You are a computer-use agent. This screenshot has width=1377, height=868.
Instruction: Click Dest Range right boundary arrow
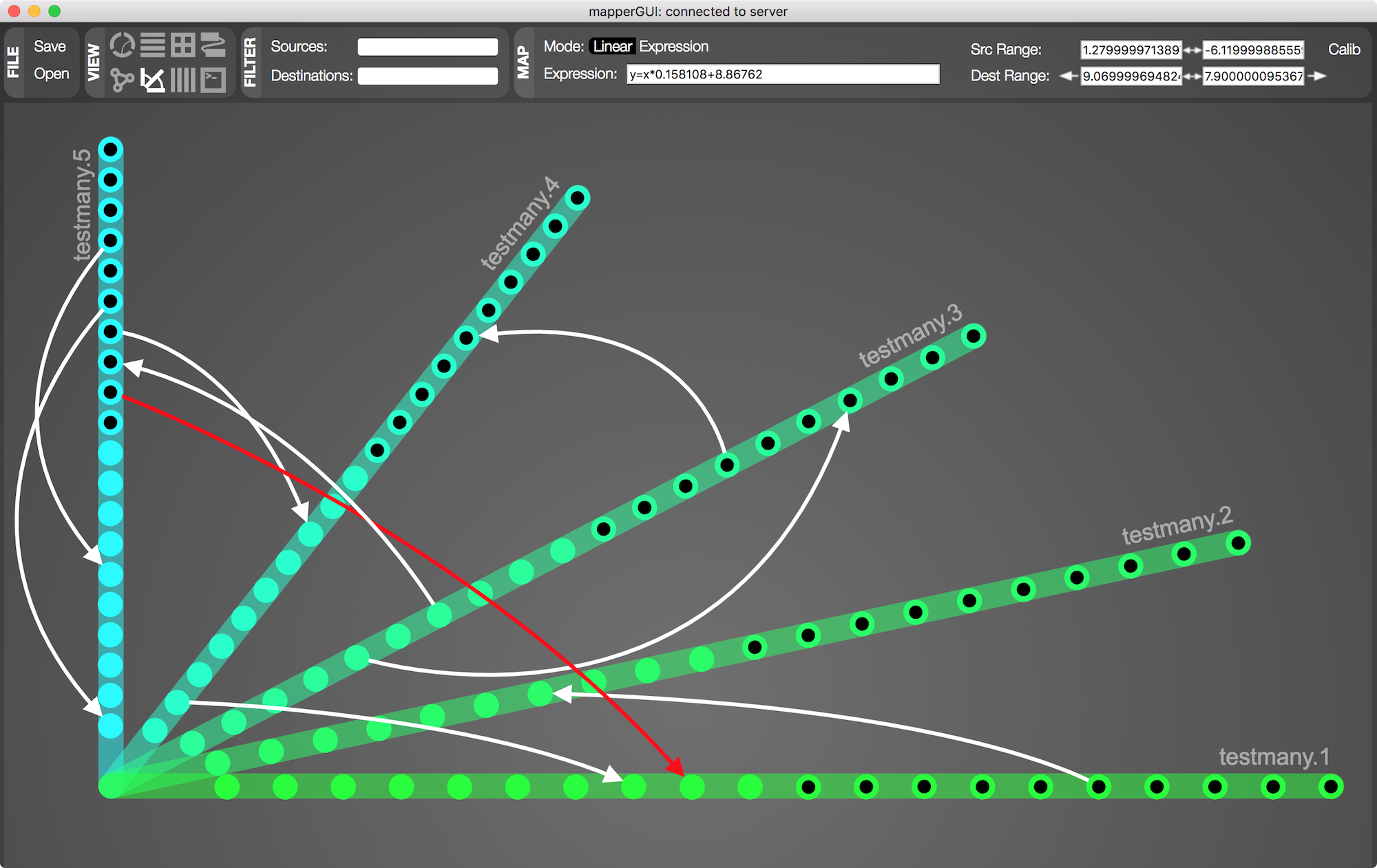tap(1316, 76)
